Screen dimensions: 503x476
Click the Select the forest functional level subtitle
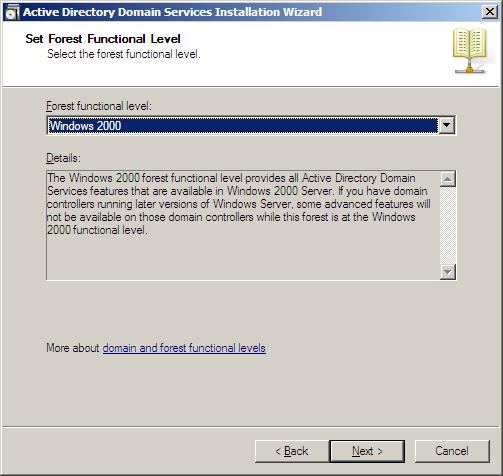click(124, 54)
